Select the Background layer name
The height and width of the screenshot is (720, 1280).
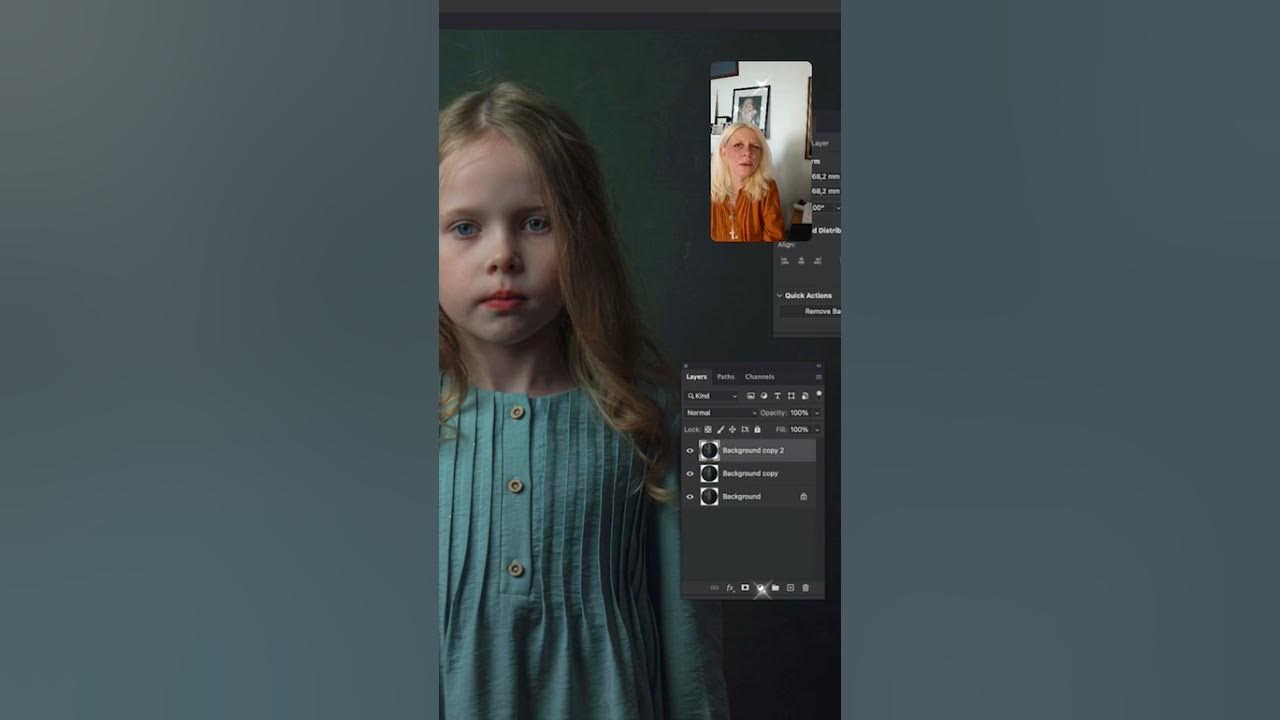pos(741,497)
